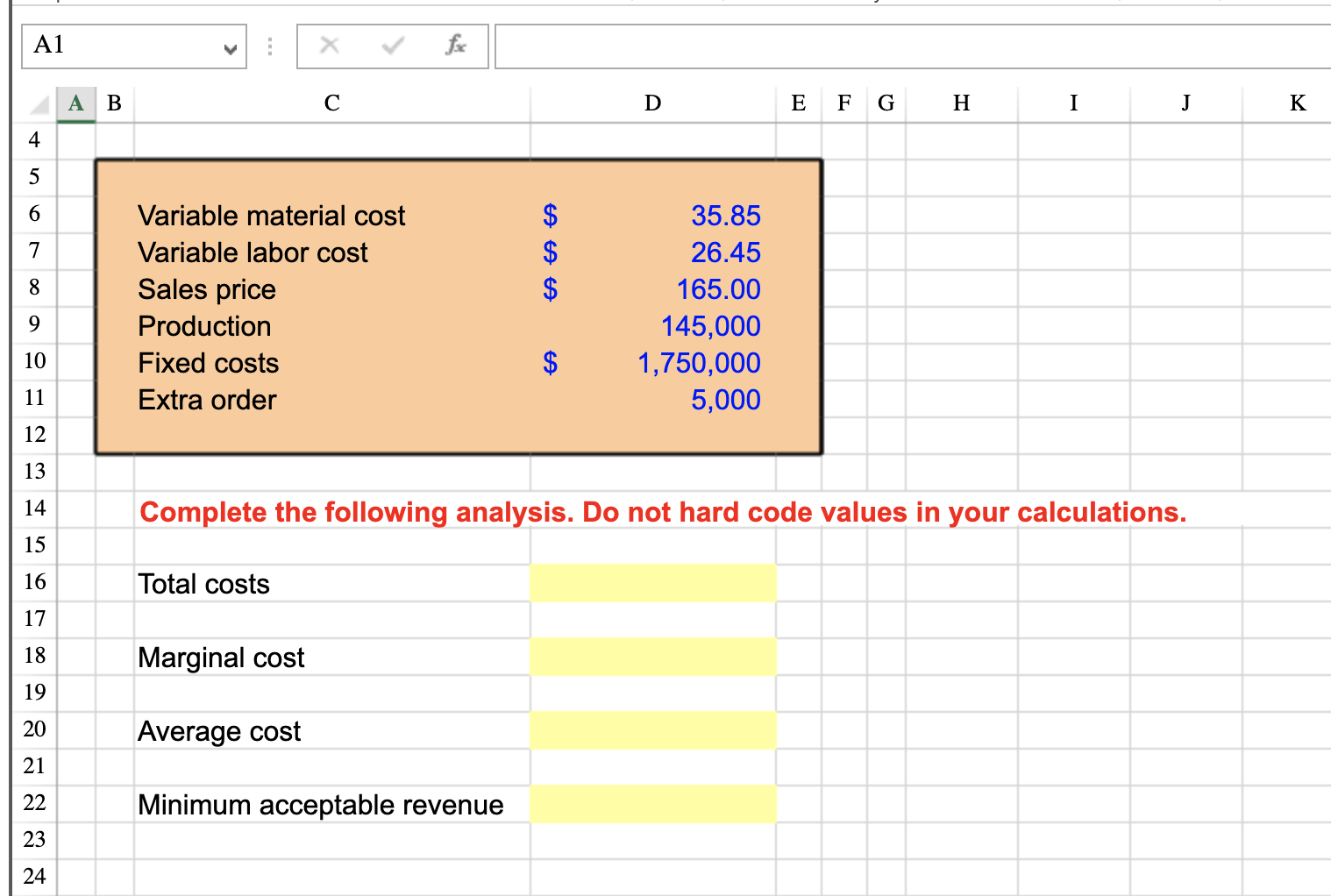Select column G header
This screenshot has height=896, width=1331.
886,103
